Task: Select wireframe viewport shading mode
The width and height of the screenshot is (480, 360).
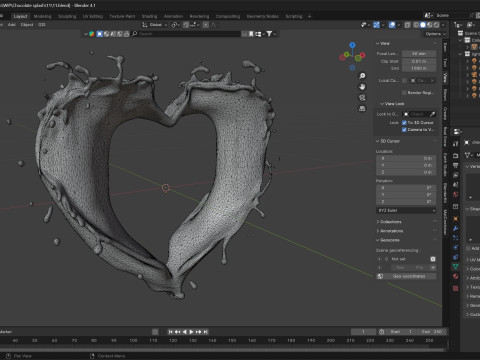Action: 416,25
